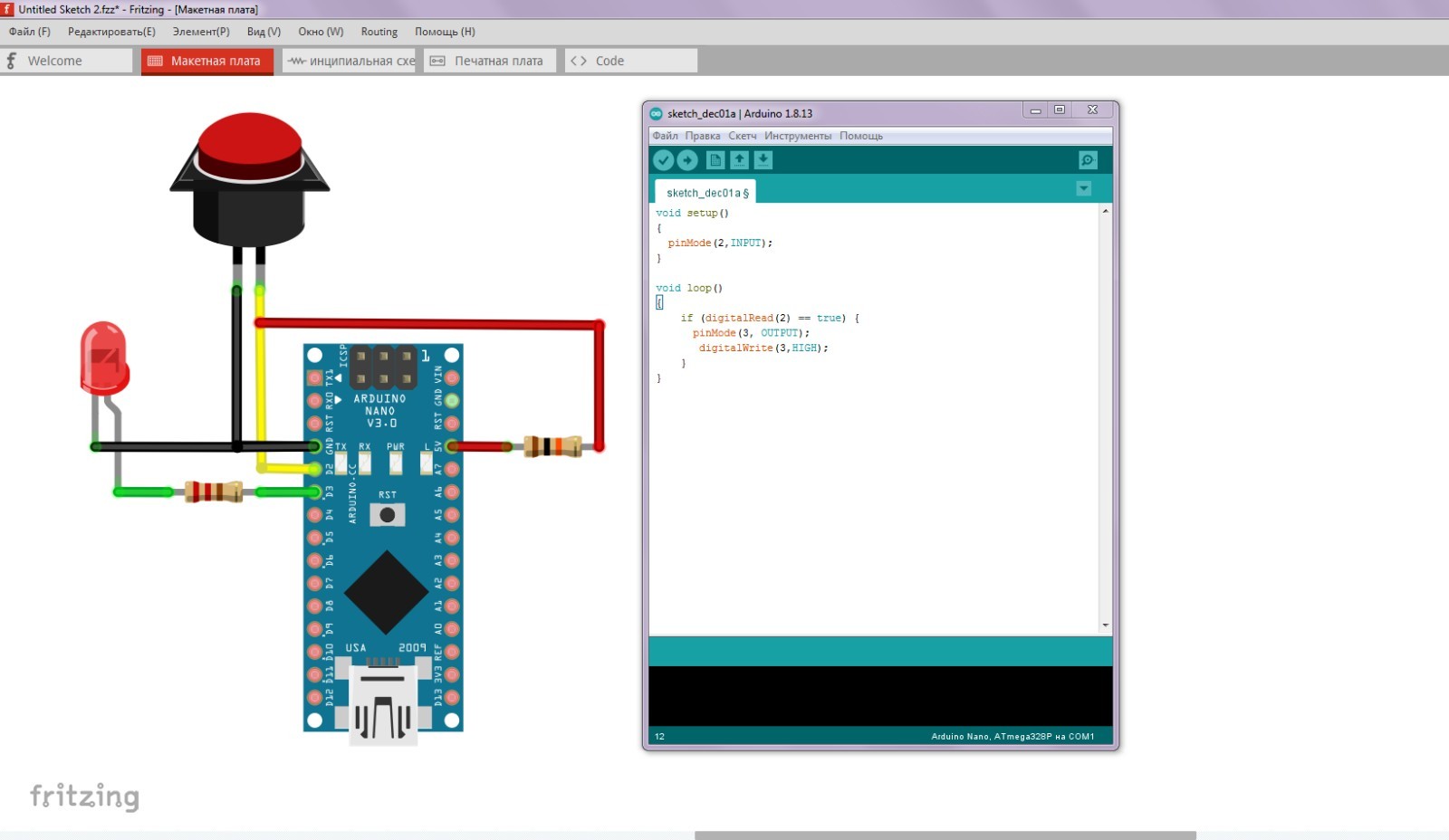Open Fritzing Элемент(P) menu
This screenshot has height=840, width=1449.
coord(201,32)
